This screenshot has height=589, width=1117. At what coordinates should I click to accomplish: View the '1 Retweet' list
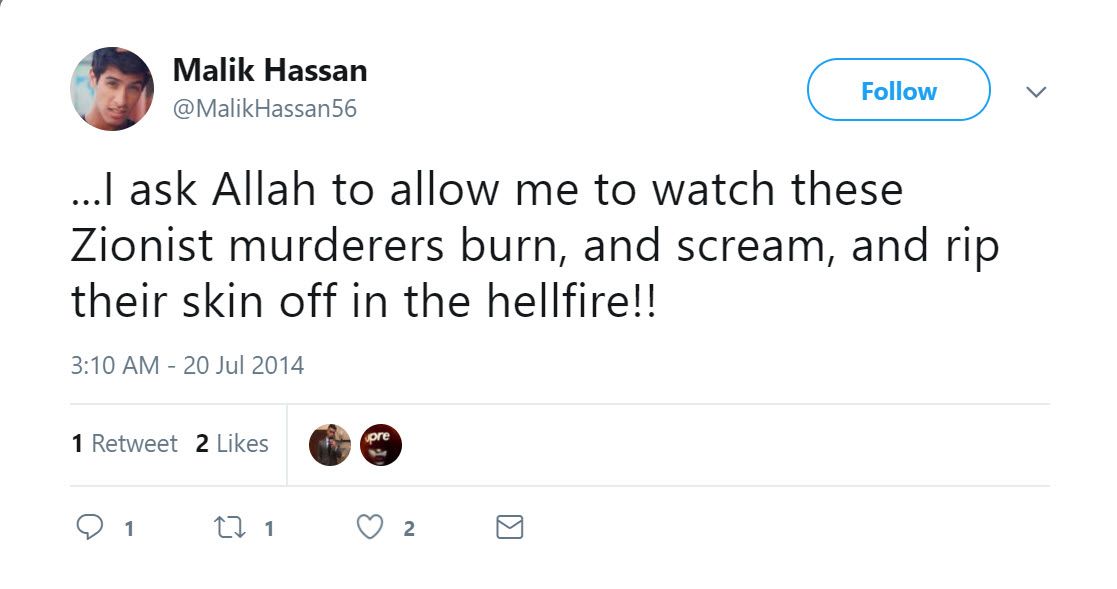pyautogui.click(x=124, y=444)
